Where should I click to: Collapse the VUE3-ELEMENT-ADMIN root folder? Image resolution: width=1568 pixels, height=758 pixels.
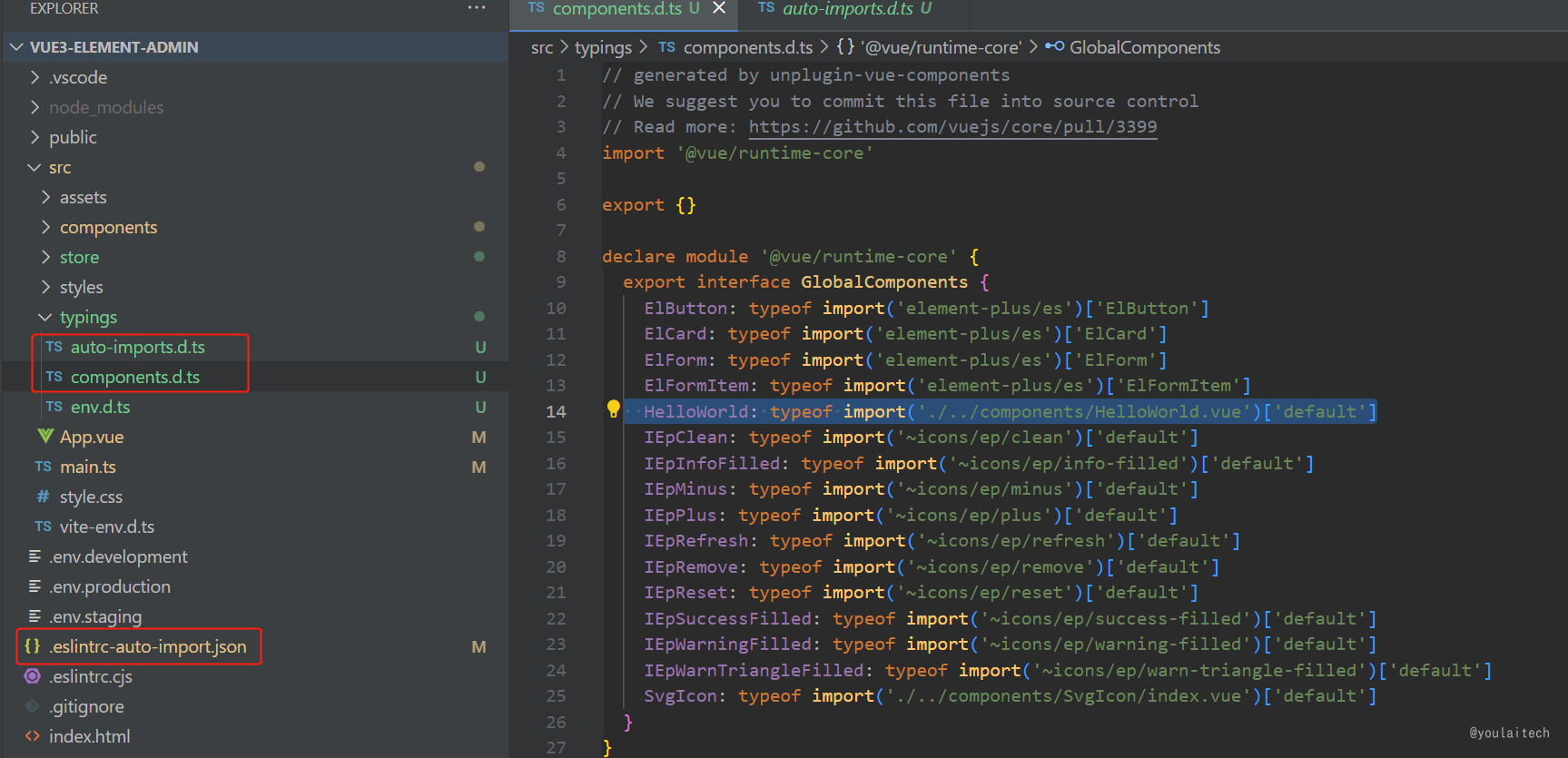pyautogui.click(x=16, y=47)
